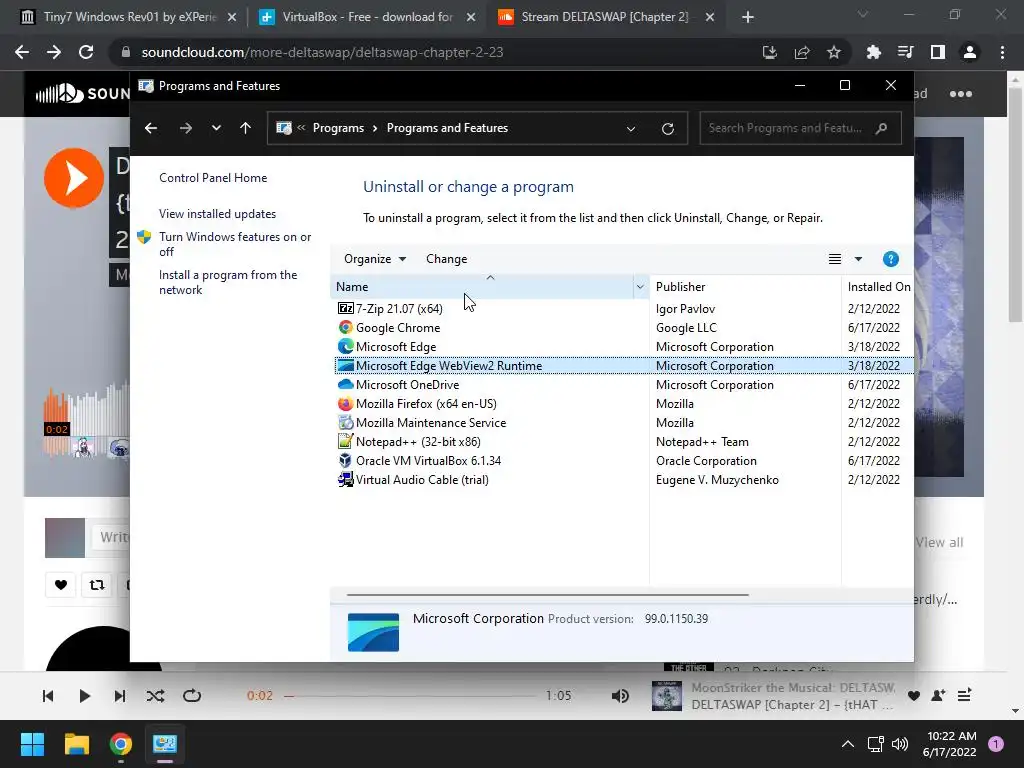Click the play button in the bottom bar

(84, 696)
